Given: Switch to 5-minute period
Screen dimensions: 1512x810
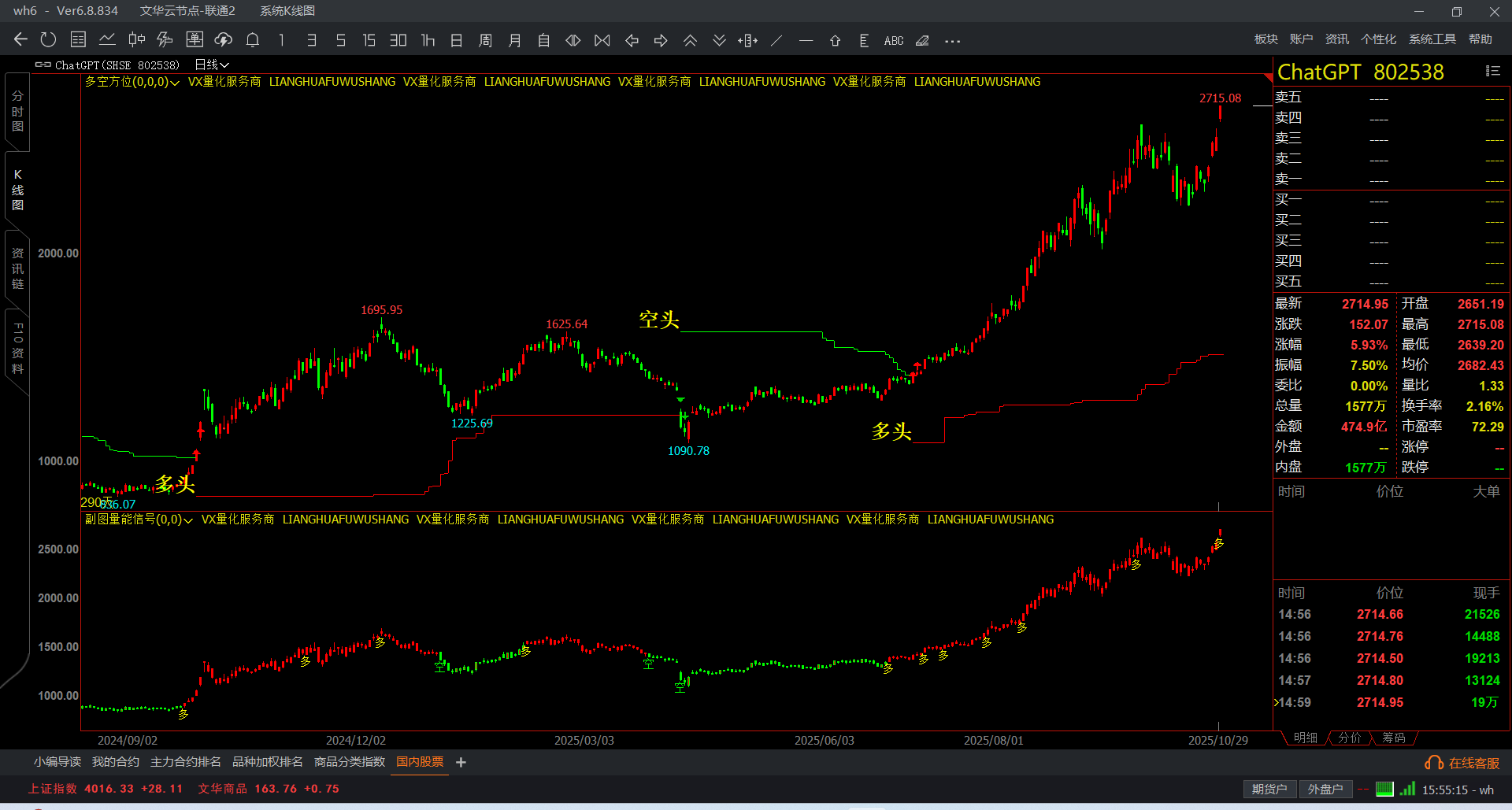Looking at the screenshot, I should coord(340,40).
